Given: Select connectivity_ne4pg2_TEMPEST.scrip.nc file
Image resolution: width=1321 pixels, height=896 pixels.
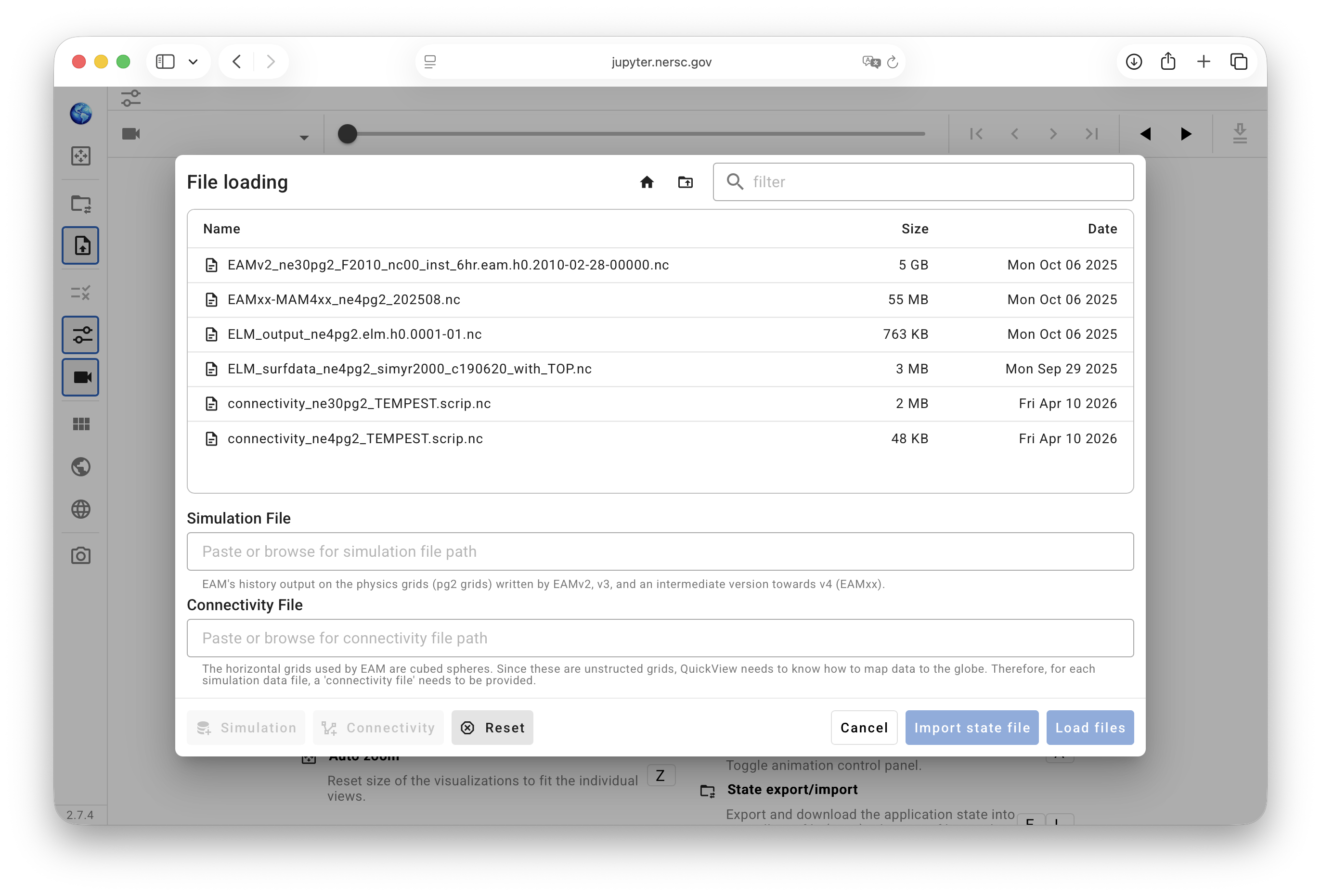Looking at the screenshot, I should coord(660,439).
